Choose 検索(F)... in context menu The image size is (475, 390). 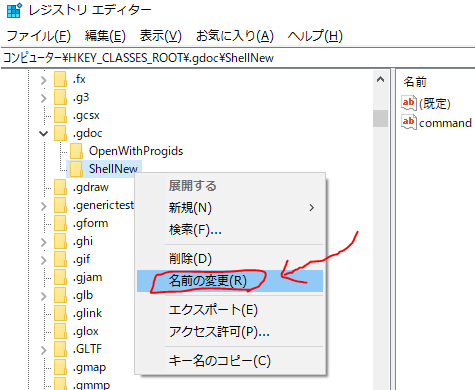pos(230,230)
